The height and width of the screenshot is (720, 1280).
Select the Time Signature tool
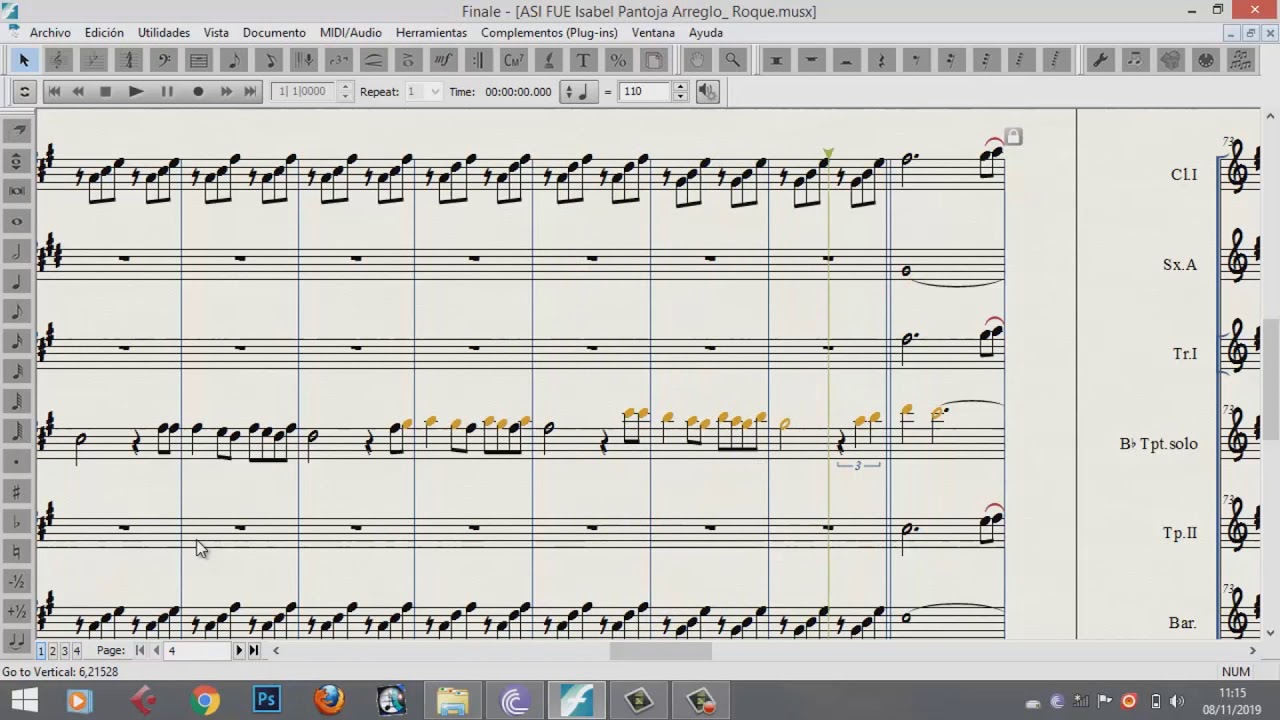[129, 61]
